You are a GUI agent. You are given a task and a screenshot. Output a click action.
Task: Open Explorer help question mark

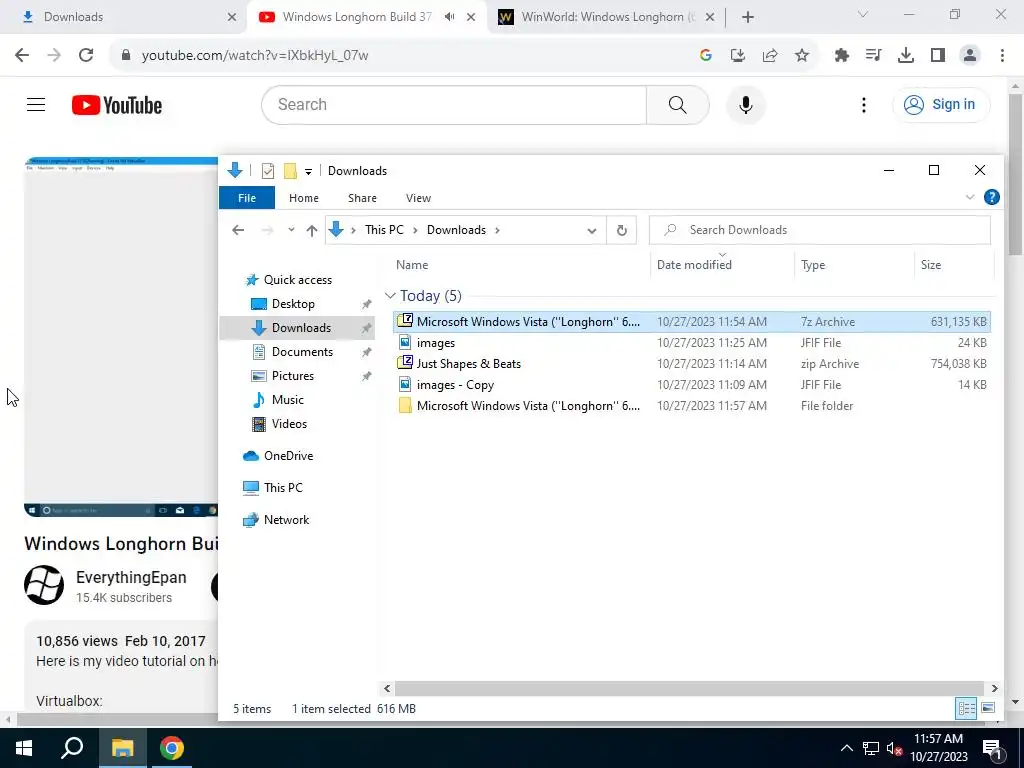[x=991, y=197]
